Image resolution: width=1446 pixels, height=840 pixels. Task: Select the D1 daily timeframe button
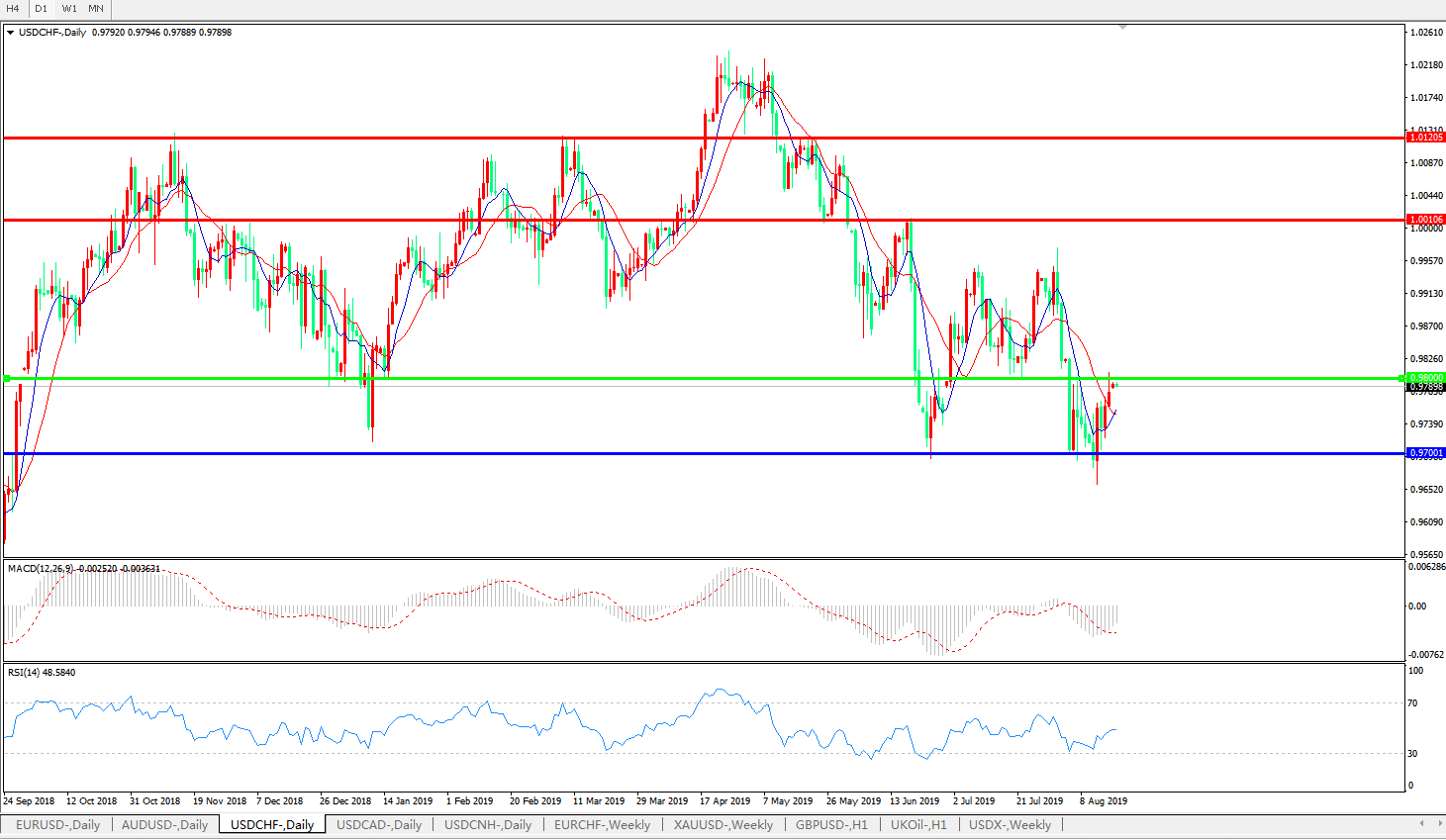[x=42, y=9]
